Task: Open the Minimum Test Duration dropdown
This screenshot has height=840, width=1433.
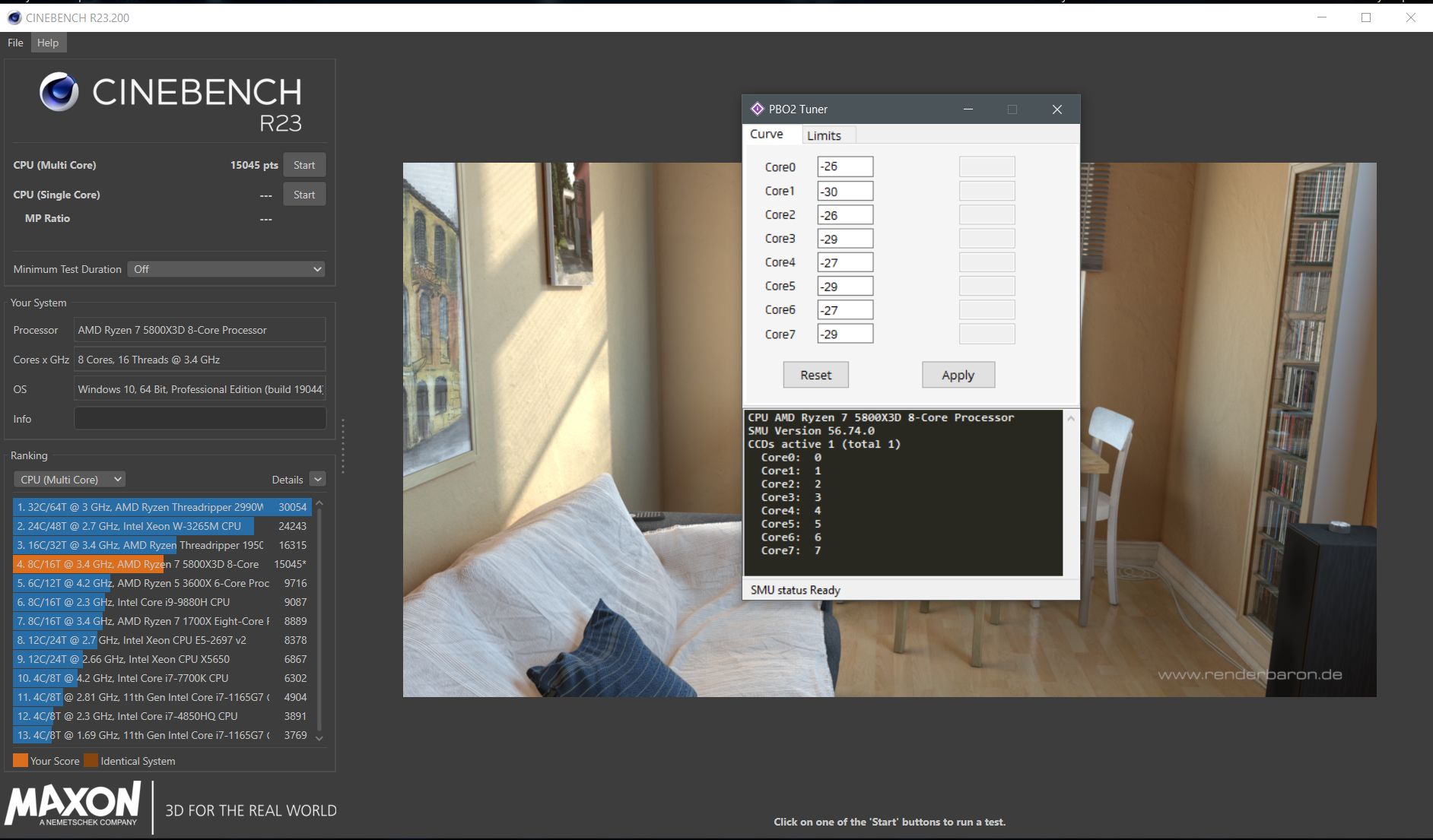Action: (226, 269)
